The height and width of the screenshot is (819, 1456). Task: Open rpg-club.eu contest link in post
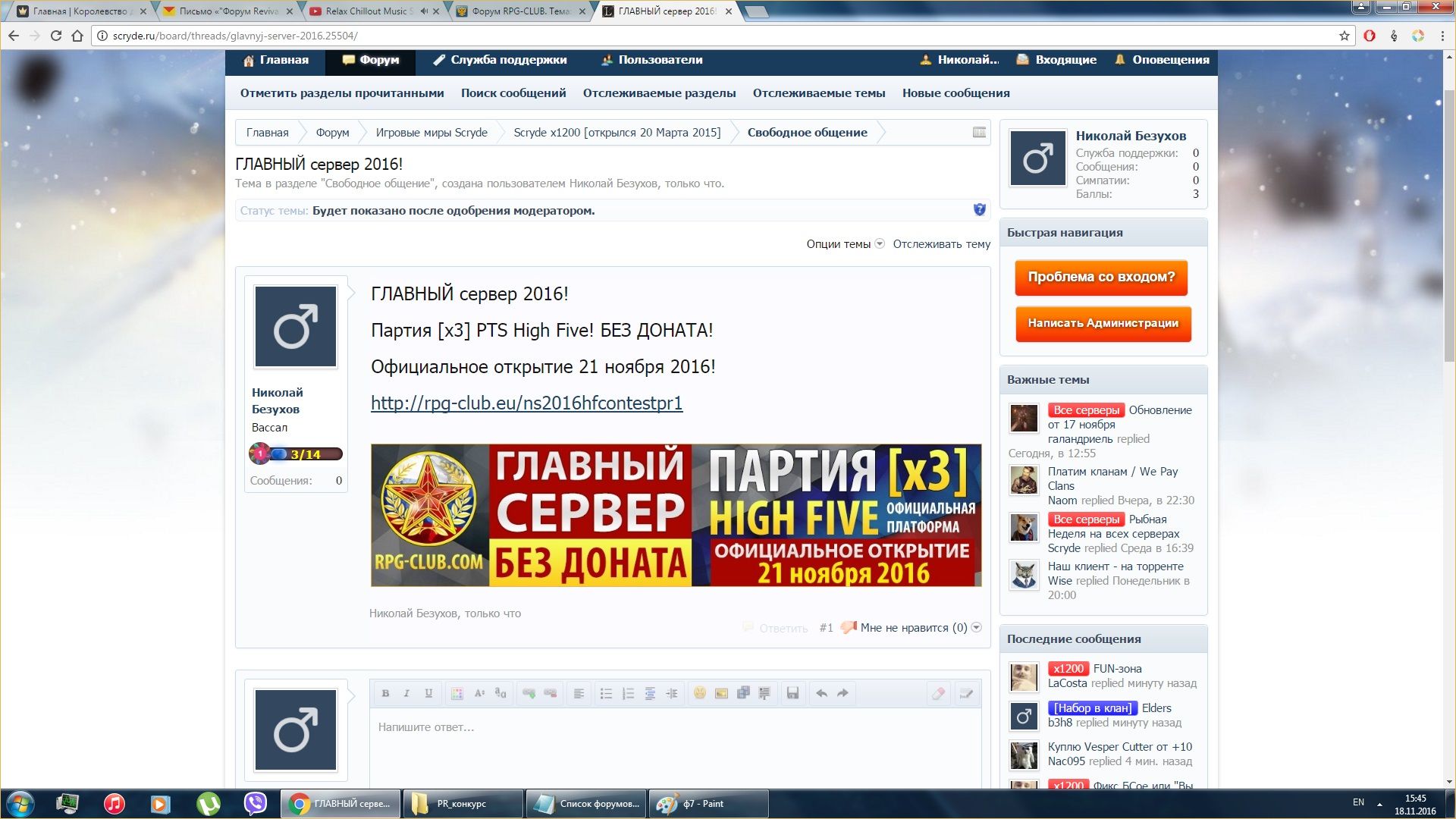click(526, 403)
